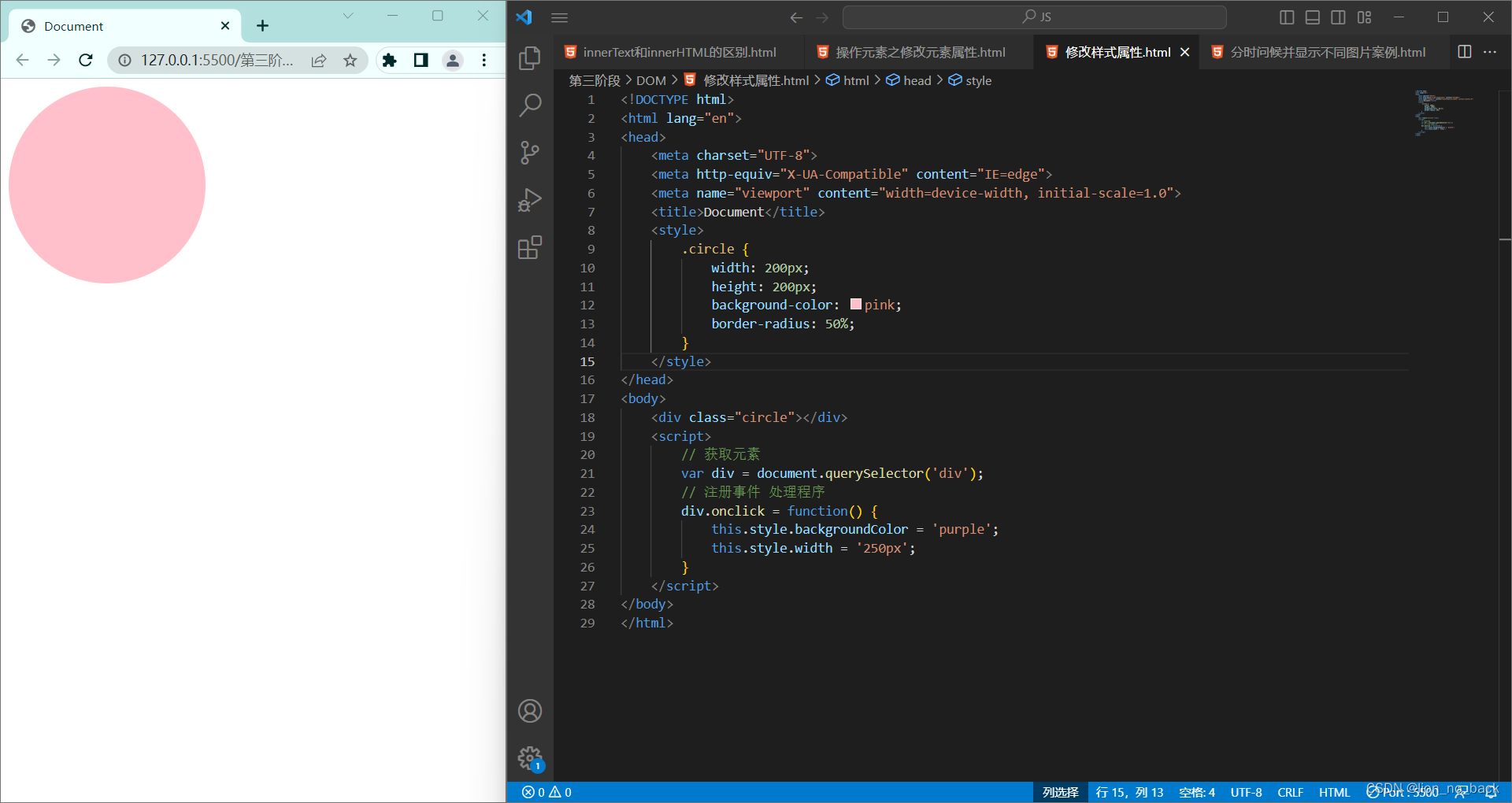Viewport: 1512px width, 803px height.
Task: Open the browser tab search dropdown
Action: [x=348, y=16]
